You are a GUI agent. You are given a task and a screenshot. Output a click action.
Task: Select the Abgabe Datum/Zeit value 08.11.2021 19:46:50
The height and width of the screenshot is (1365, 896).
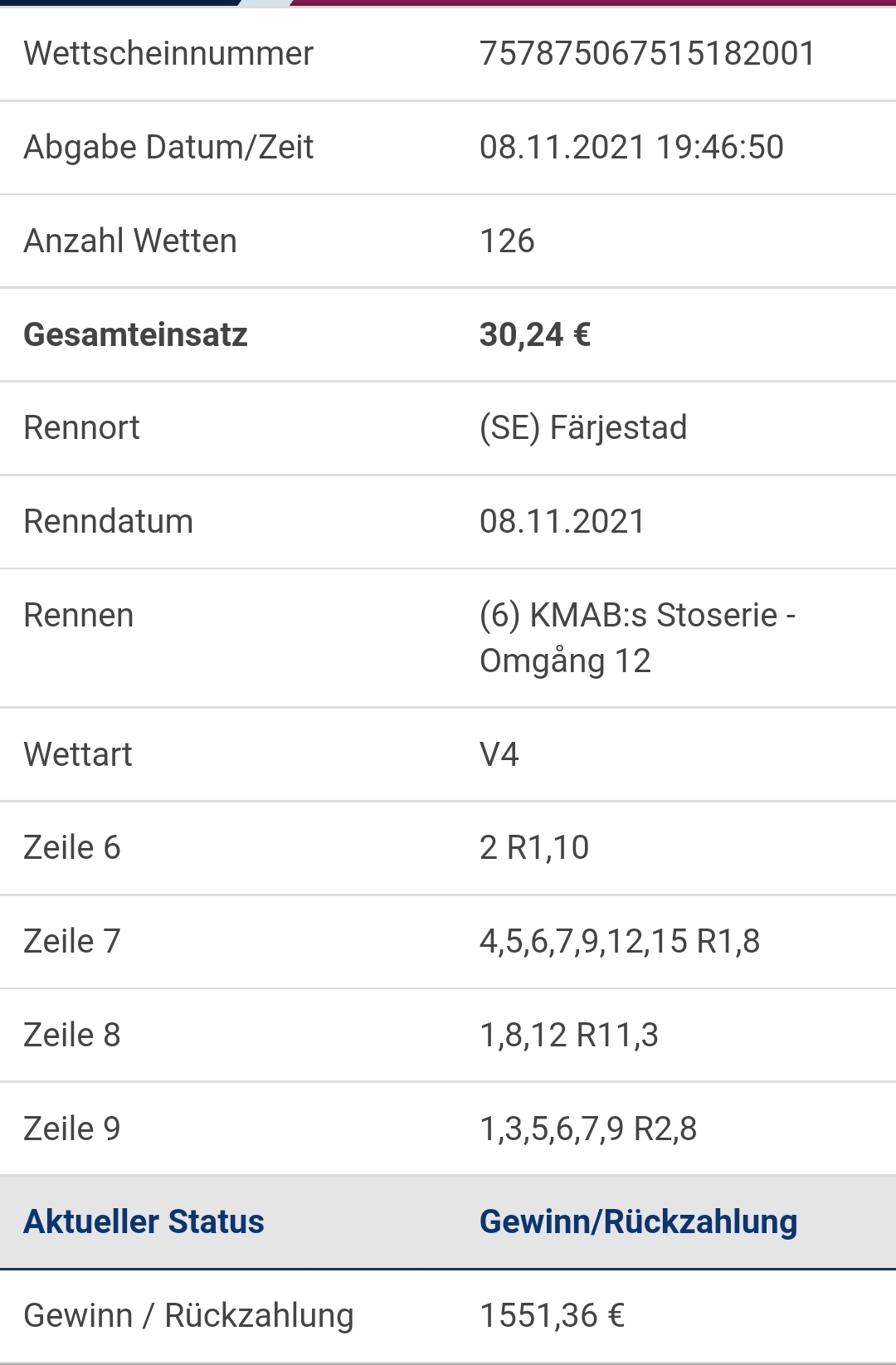pos(631,148)
